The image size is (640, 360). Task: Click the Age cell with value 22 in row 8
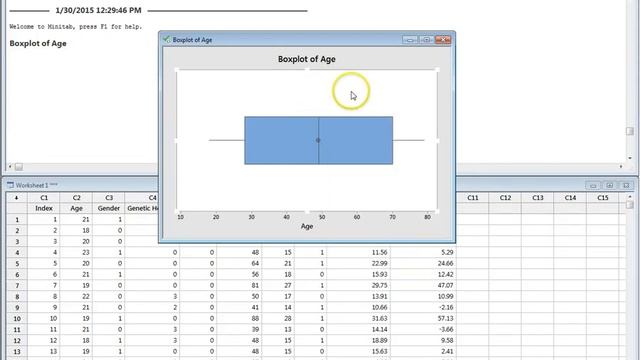click(x=76, y=296)
